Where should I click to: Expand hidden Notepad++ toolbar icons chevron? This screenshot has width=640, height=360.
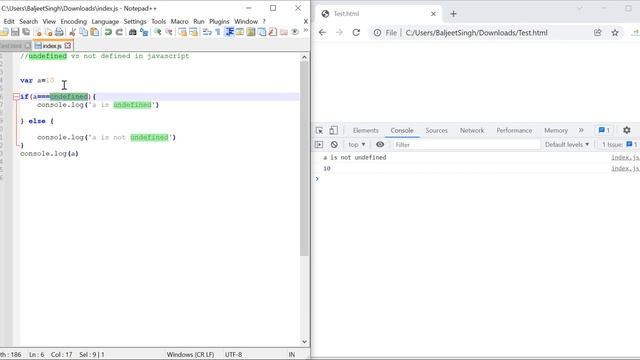click(305, 31)
